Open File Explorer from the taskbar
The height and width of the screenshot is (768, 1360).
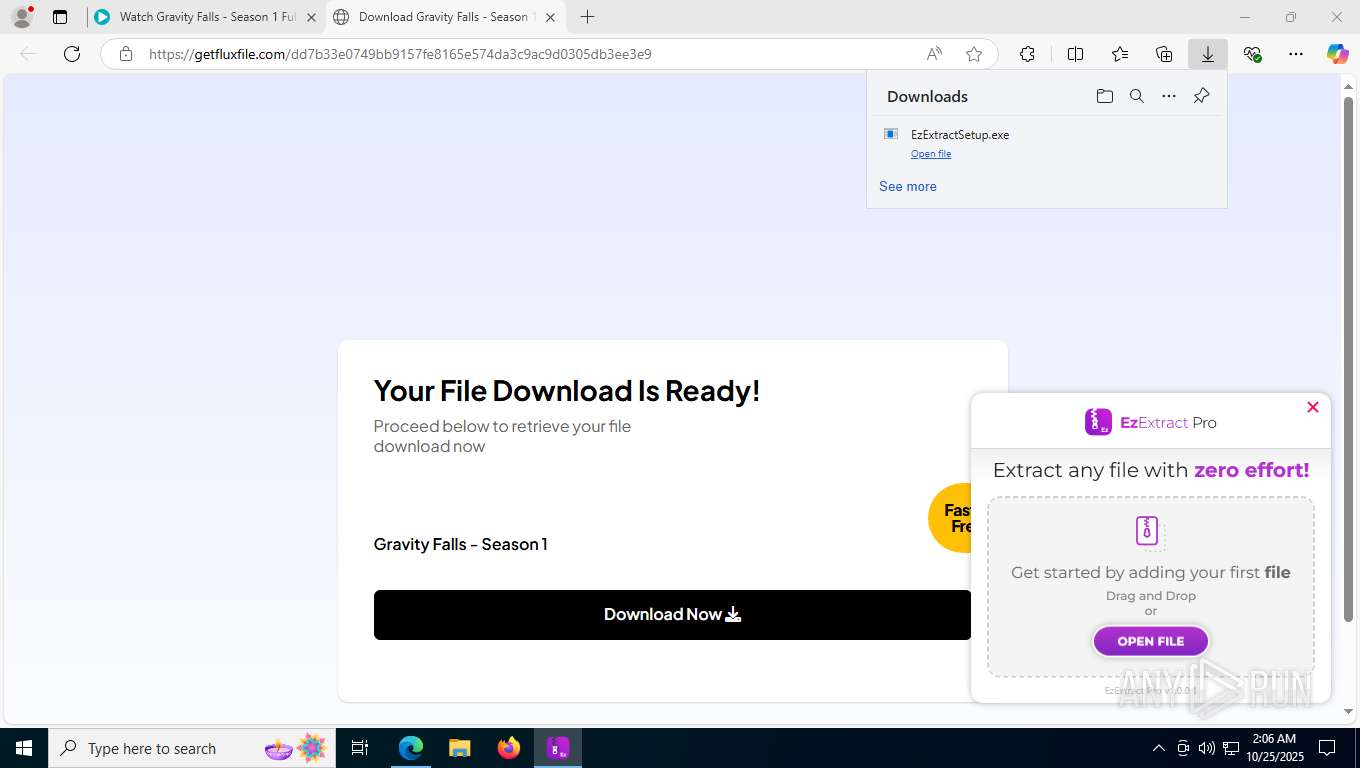coord(459,748)
